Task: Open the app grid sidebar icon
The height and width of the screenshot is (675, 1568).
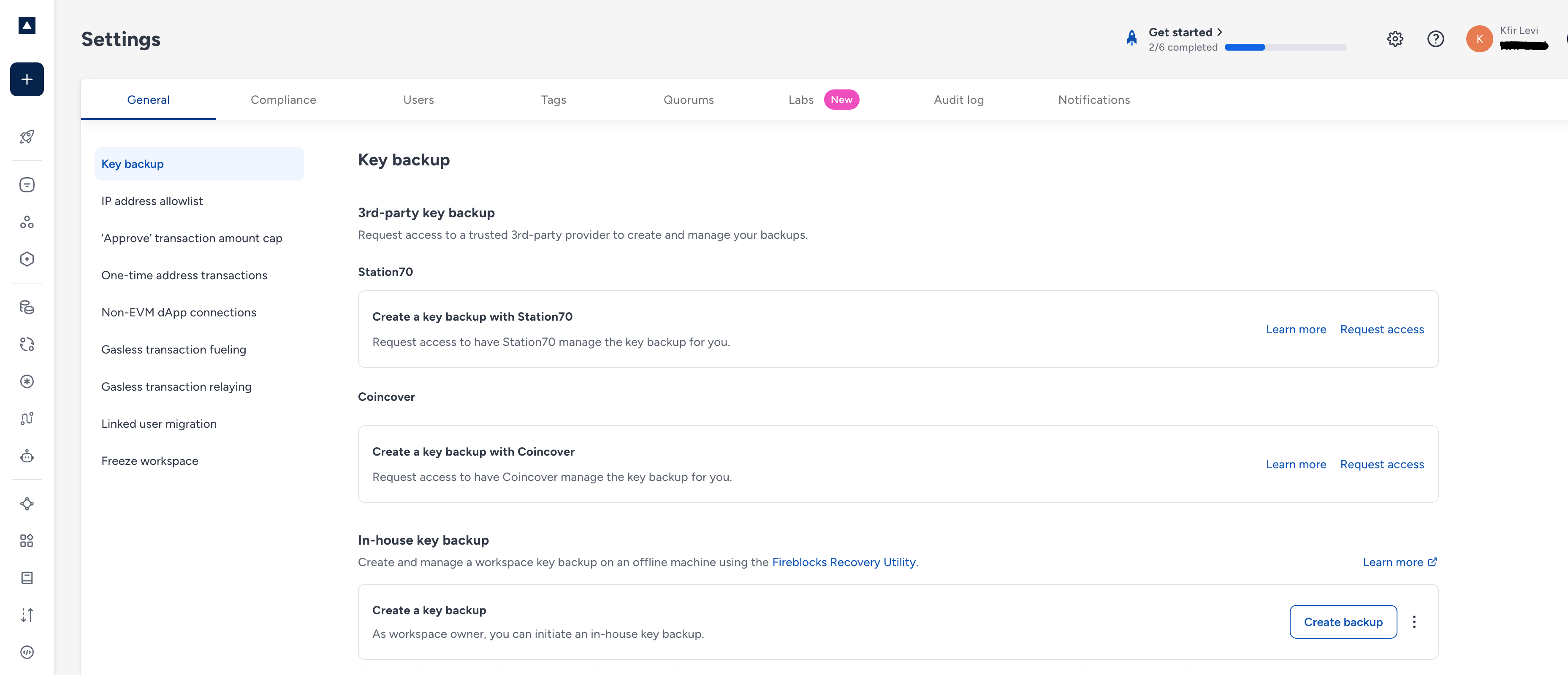Action: pos(27,540)
